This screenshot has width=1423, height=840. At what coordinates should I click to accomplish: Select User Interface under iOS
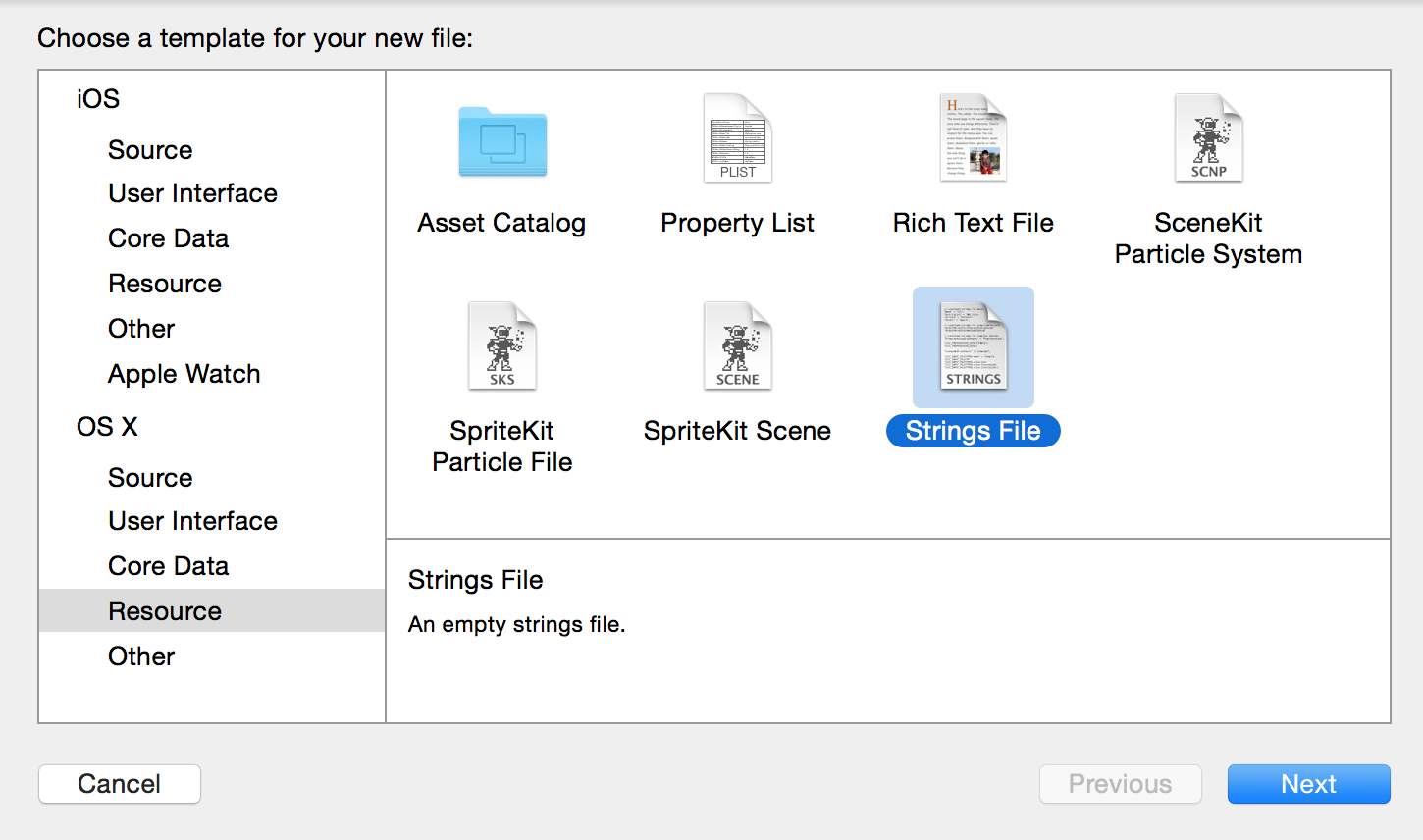(x=192, y=193)
